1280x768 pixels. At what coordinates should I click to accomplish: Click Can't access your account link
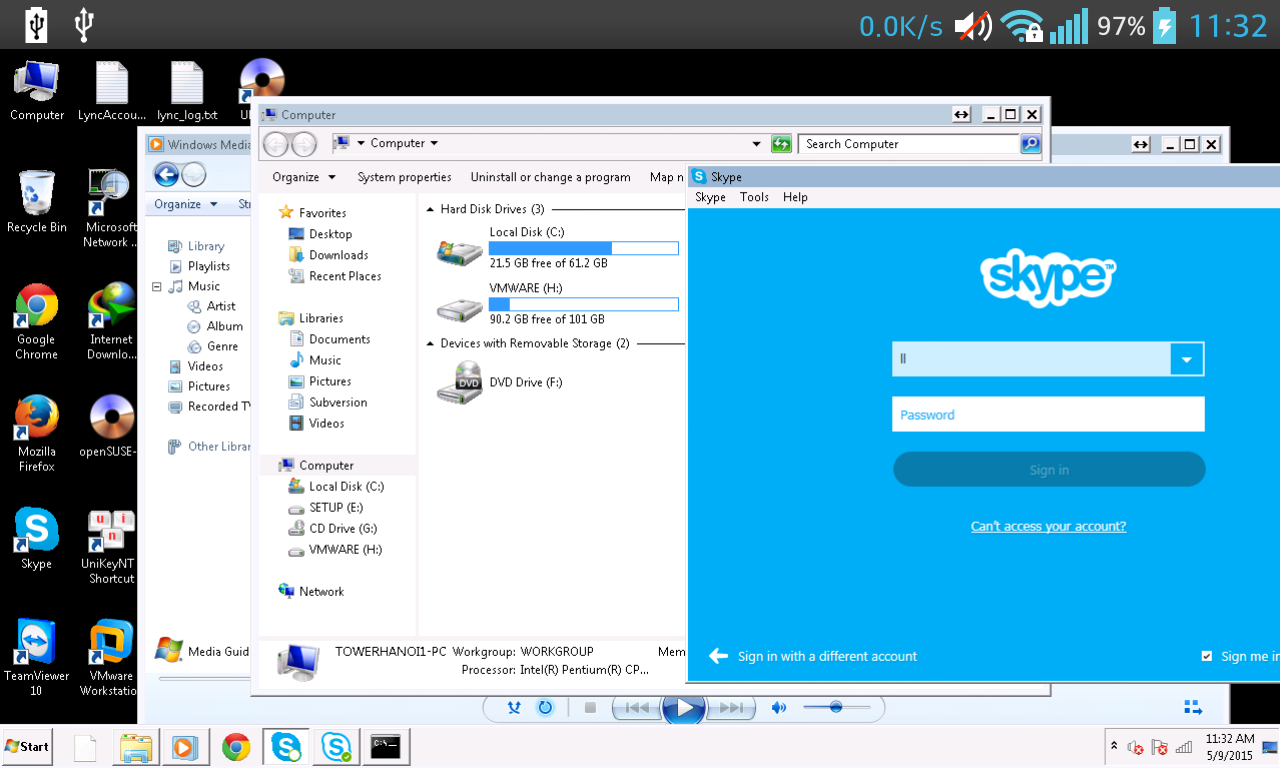(x=1048, y=526)
